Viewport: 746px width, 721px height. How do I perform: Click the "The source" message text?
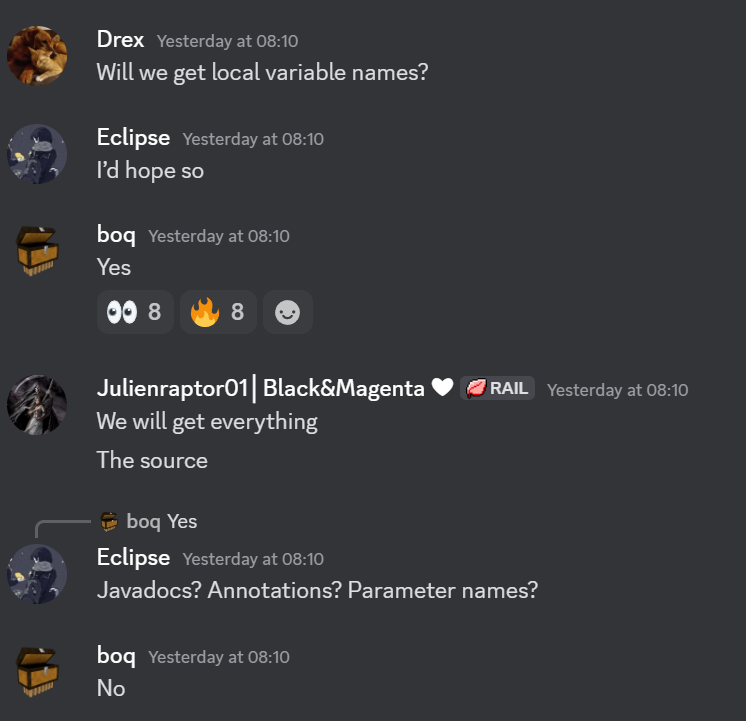152,461
